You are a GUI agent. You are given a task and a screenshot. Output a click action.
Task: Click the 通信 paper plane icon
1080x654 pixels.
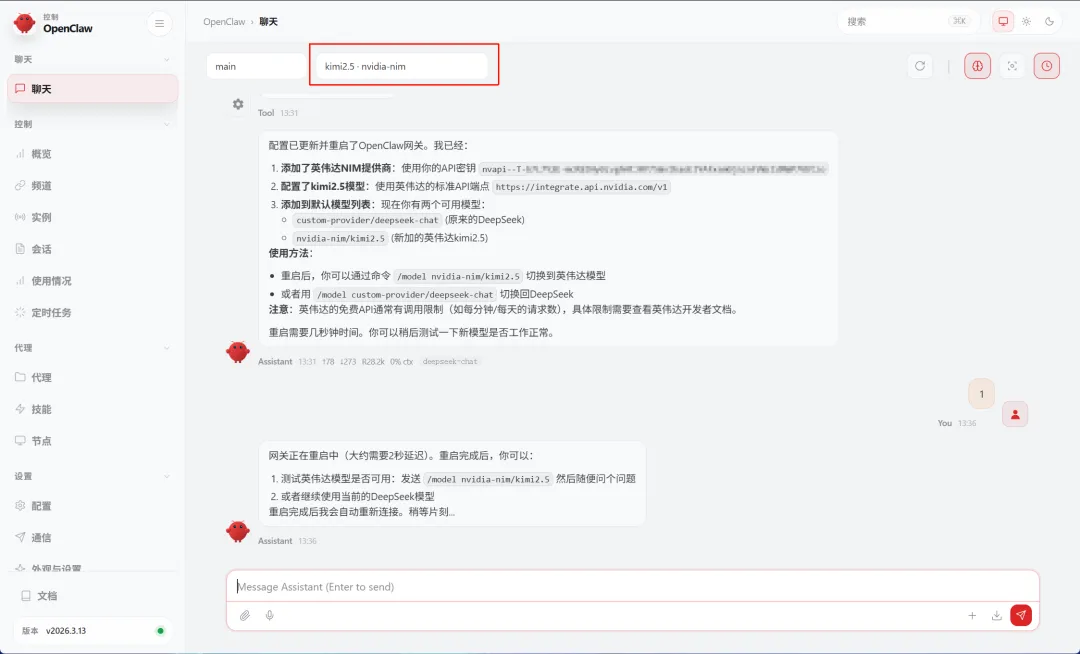20,537
